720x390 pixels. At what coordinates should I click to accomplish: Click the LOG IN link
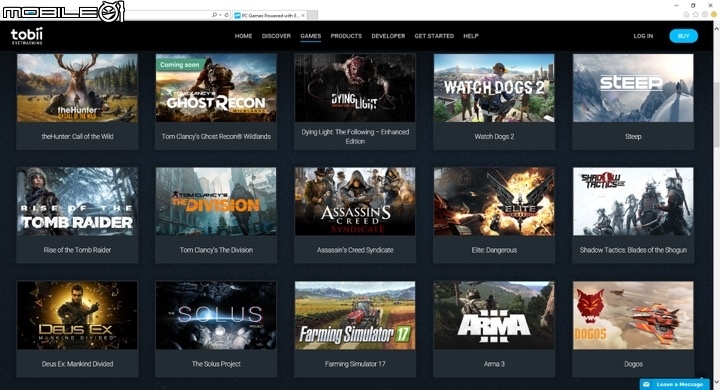coord(643,36)
